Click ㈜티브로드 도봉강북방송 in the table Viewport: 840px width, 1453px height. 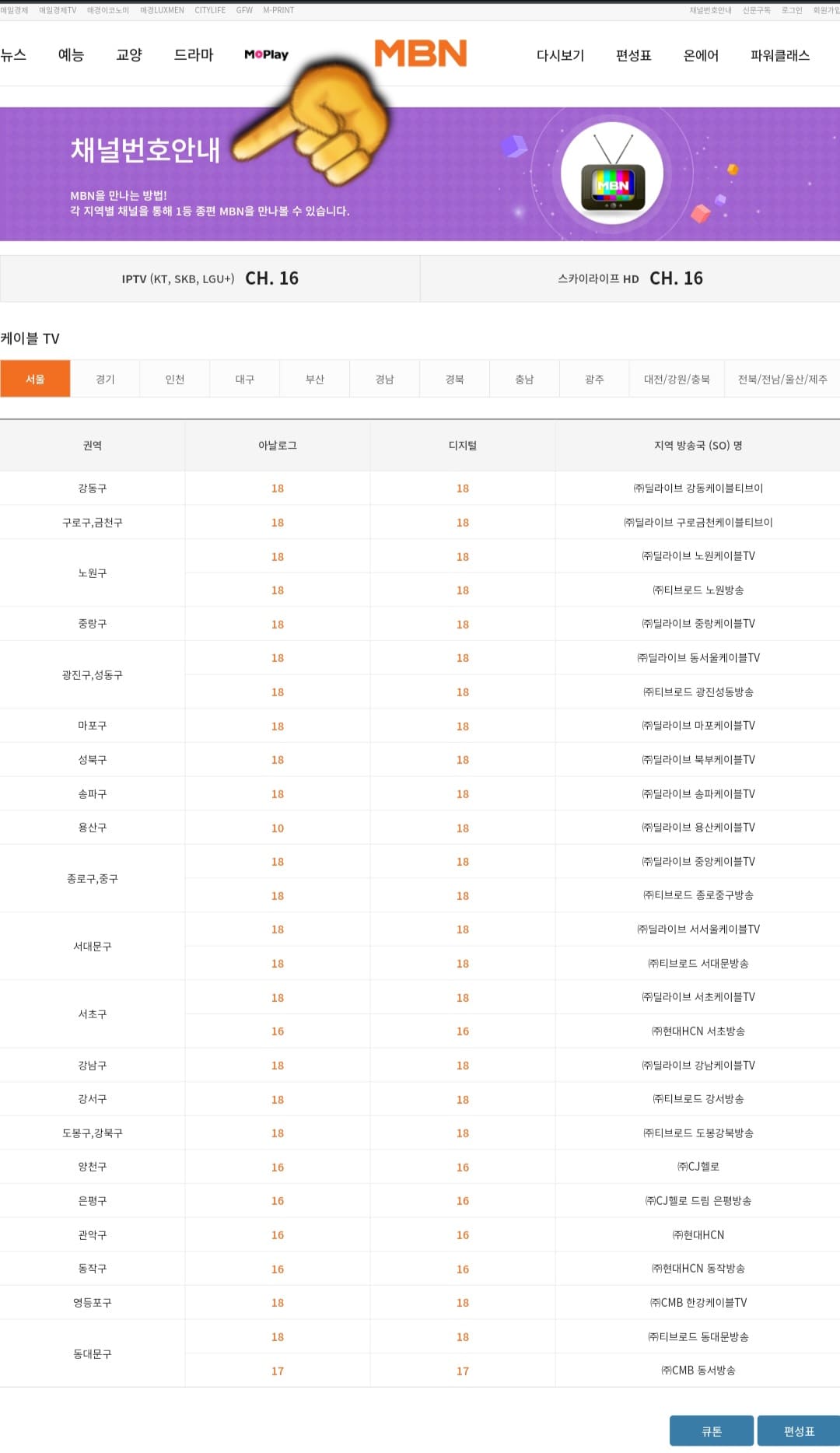(x=698, y=1133)
